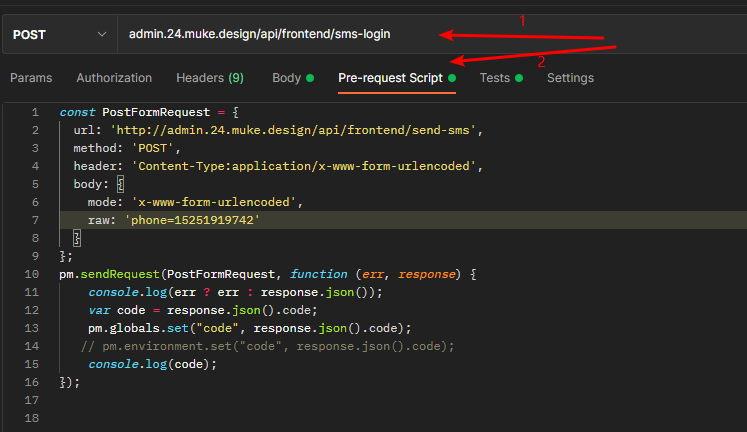This screenshot has height=432, width=747.
Task: Click the request URL input field
Action: pyautogui.click(x=432, y=34)
